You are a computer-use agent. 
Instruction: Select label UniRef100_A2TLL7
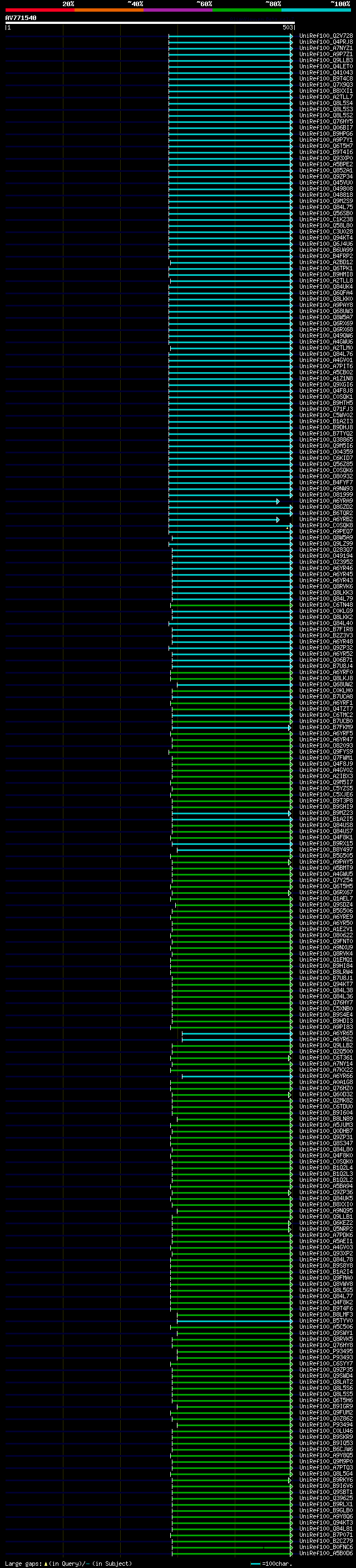325,97
